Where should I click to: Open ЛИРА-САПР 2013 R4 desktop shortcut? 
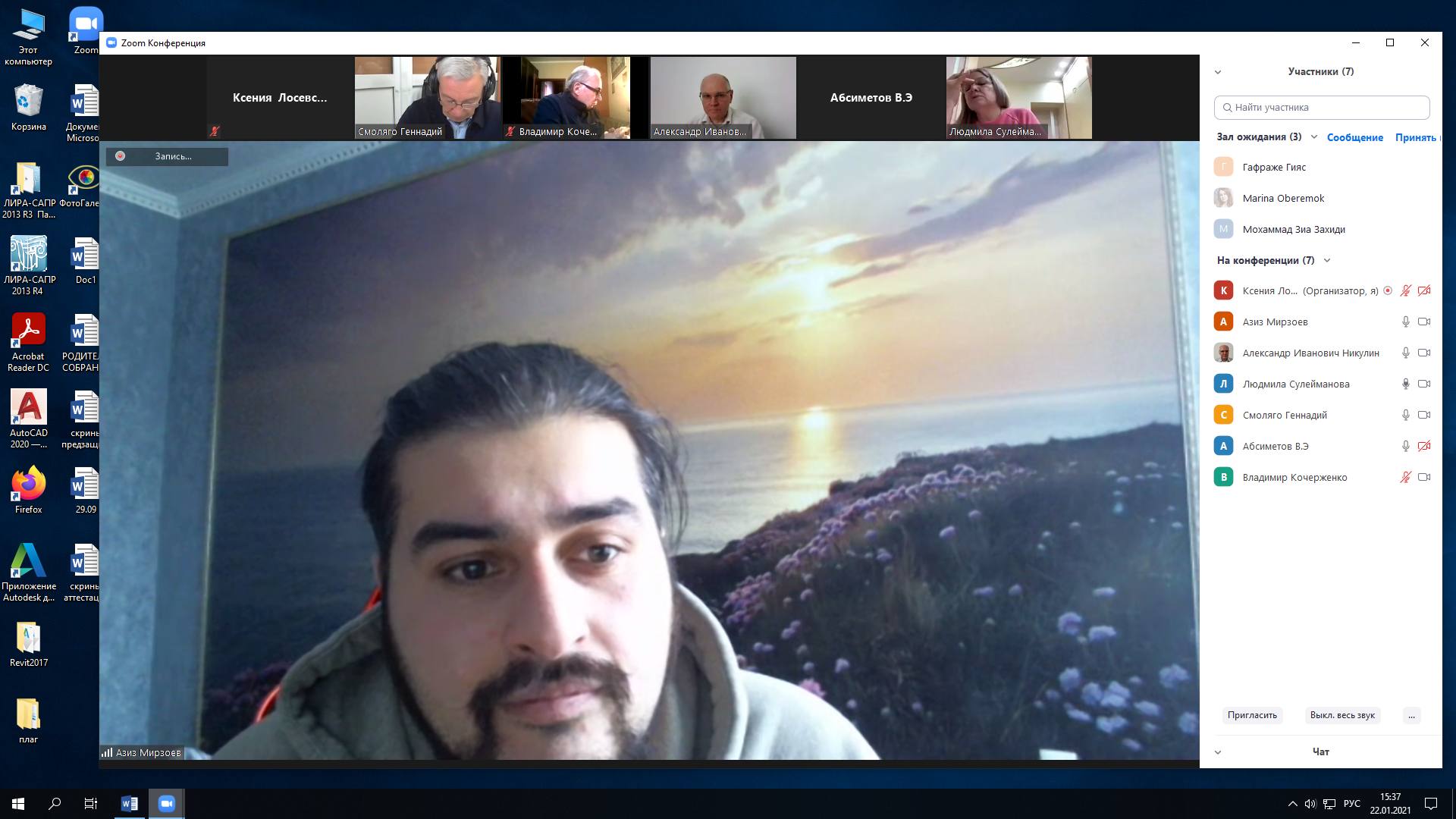28,265
